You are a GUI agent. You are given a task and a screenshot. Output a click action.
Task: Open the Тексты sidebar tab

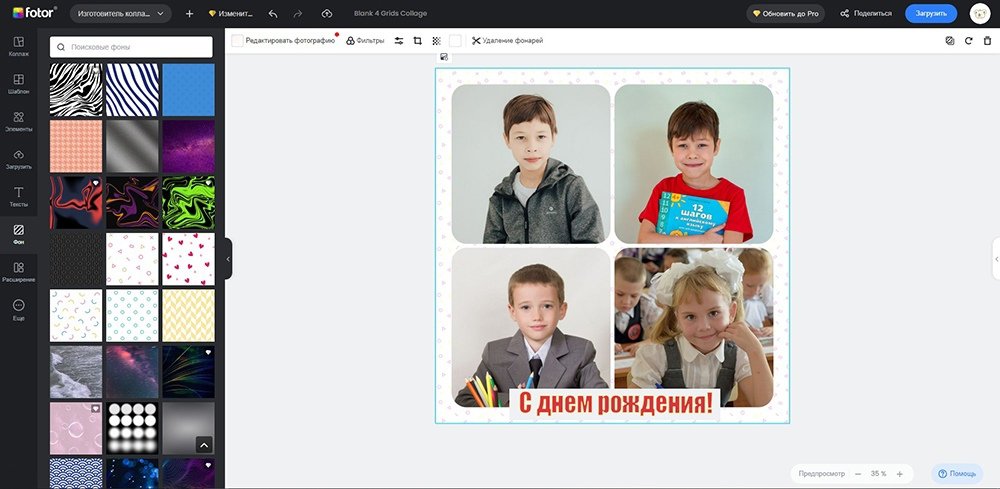point(18,197)
